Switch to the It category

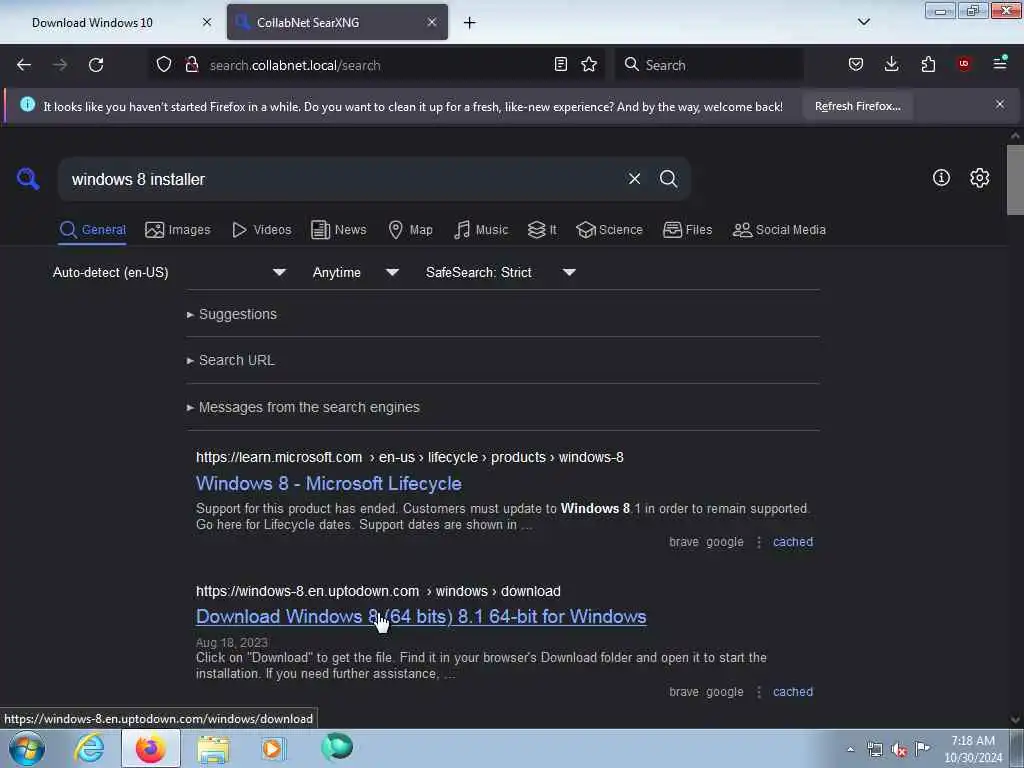[x=542, y=230]
